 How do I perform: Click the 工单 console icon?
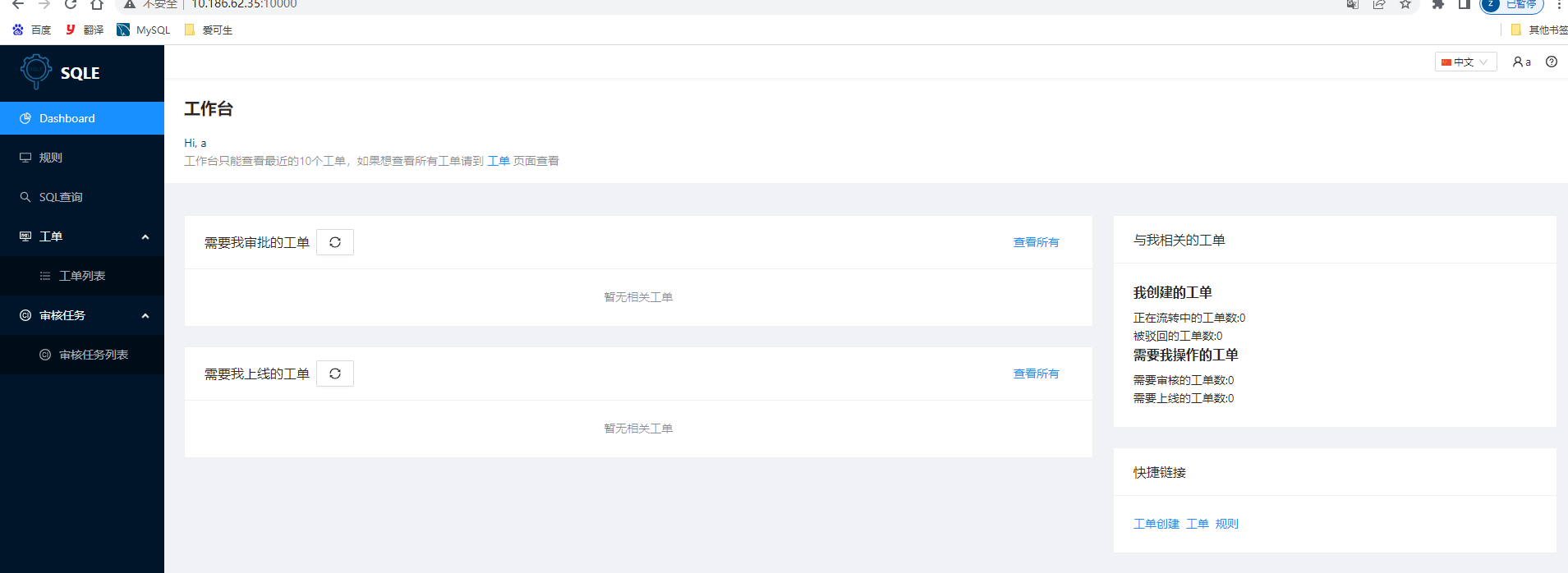(25, 236)
